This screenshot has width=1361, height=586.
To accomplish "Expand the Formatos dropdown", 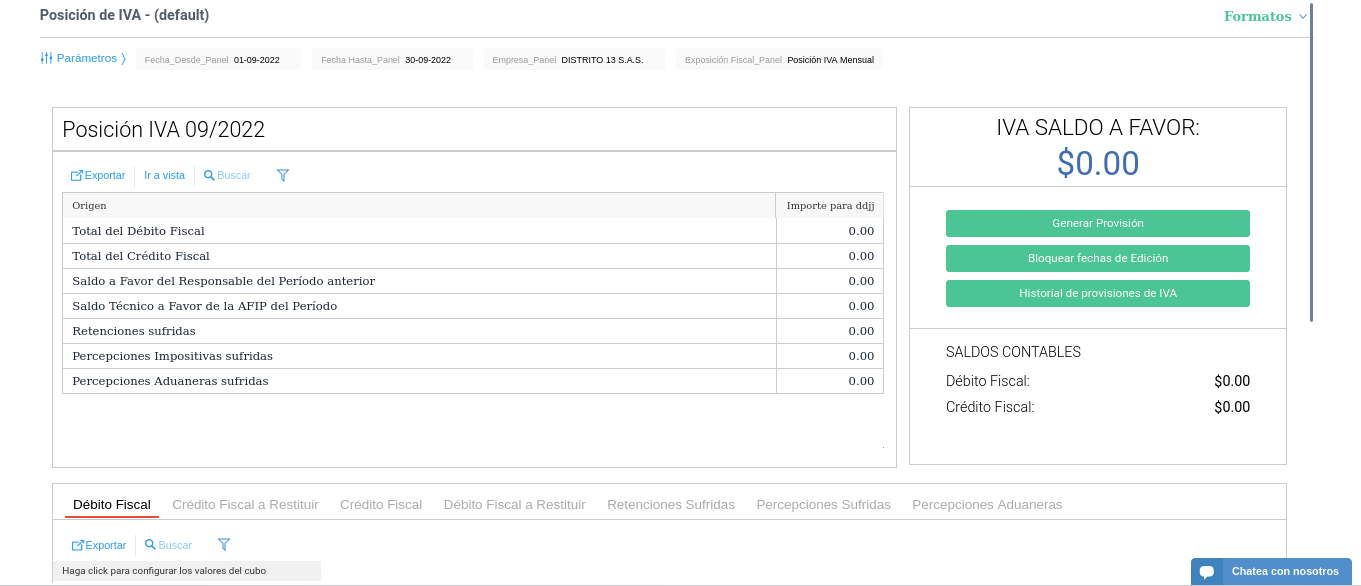I will 1265,16.
